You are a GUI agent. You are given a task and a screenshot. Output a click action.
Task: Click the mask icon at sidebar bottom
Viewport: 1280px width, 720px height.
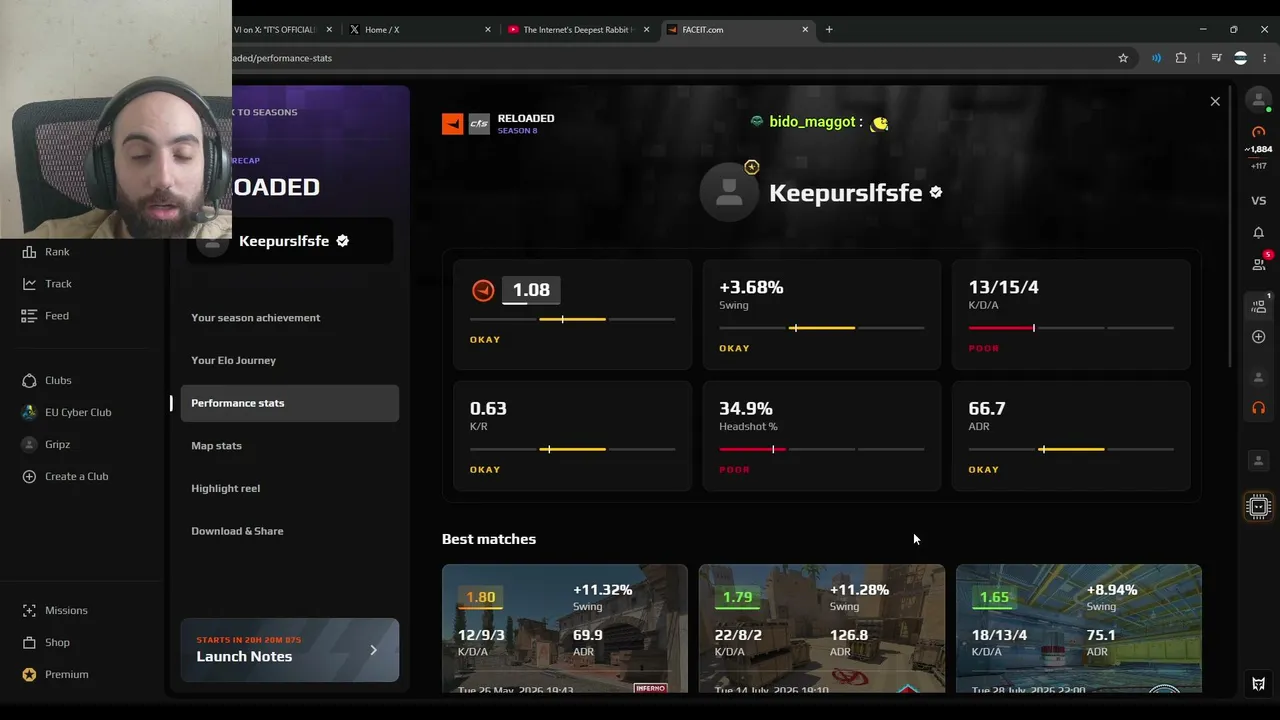click(x=1259, y=685)
